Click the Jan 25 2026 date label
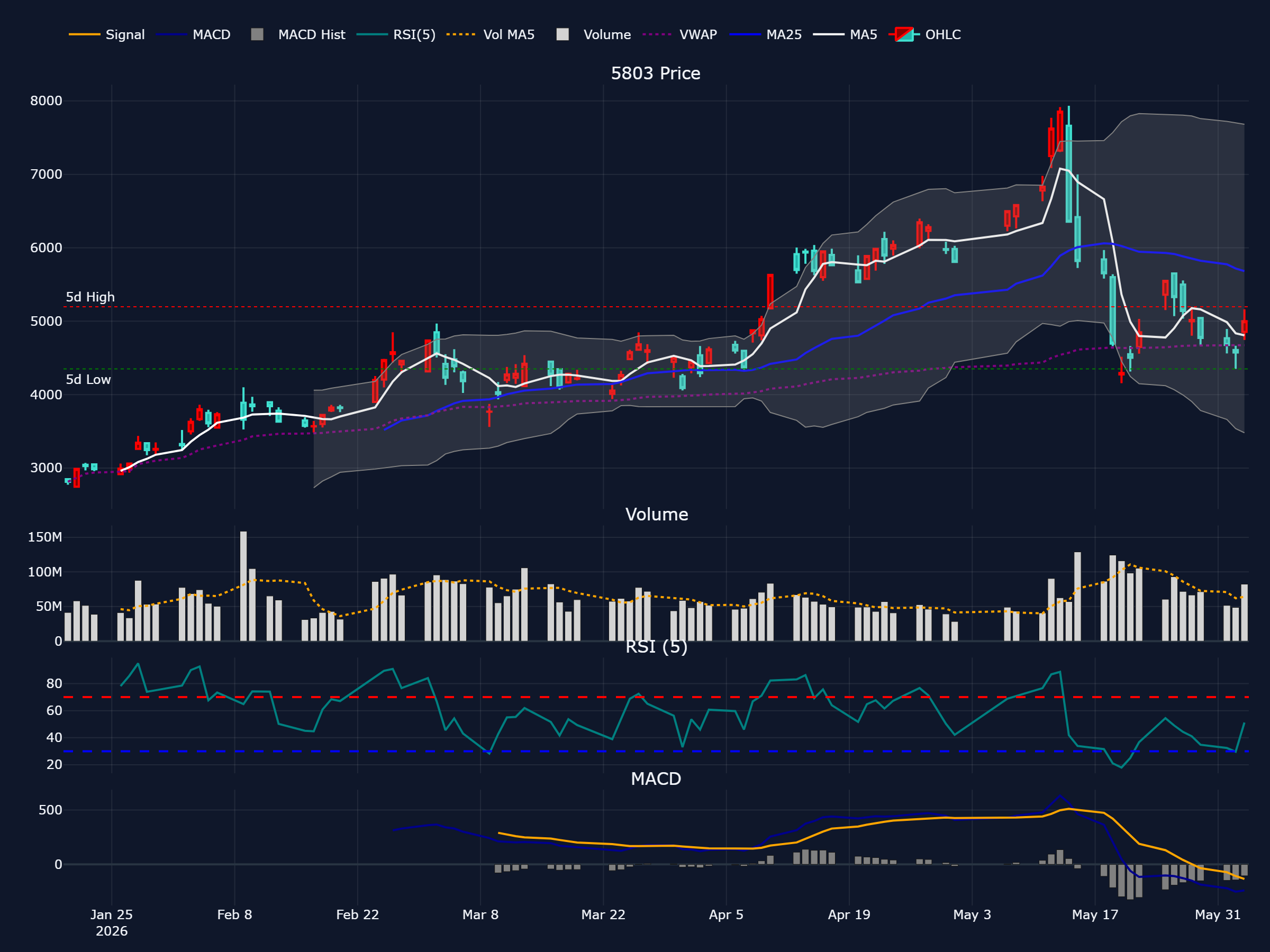 tap(111, 923)
